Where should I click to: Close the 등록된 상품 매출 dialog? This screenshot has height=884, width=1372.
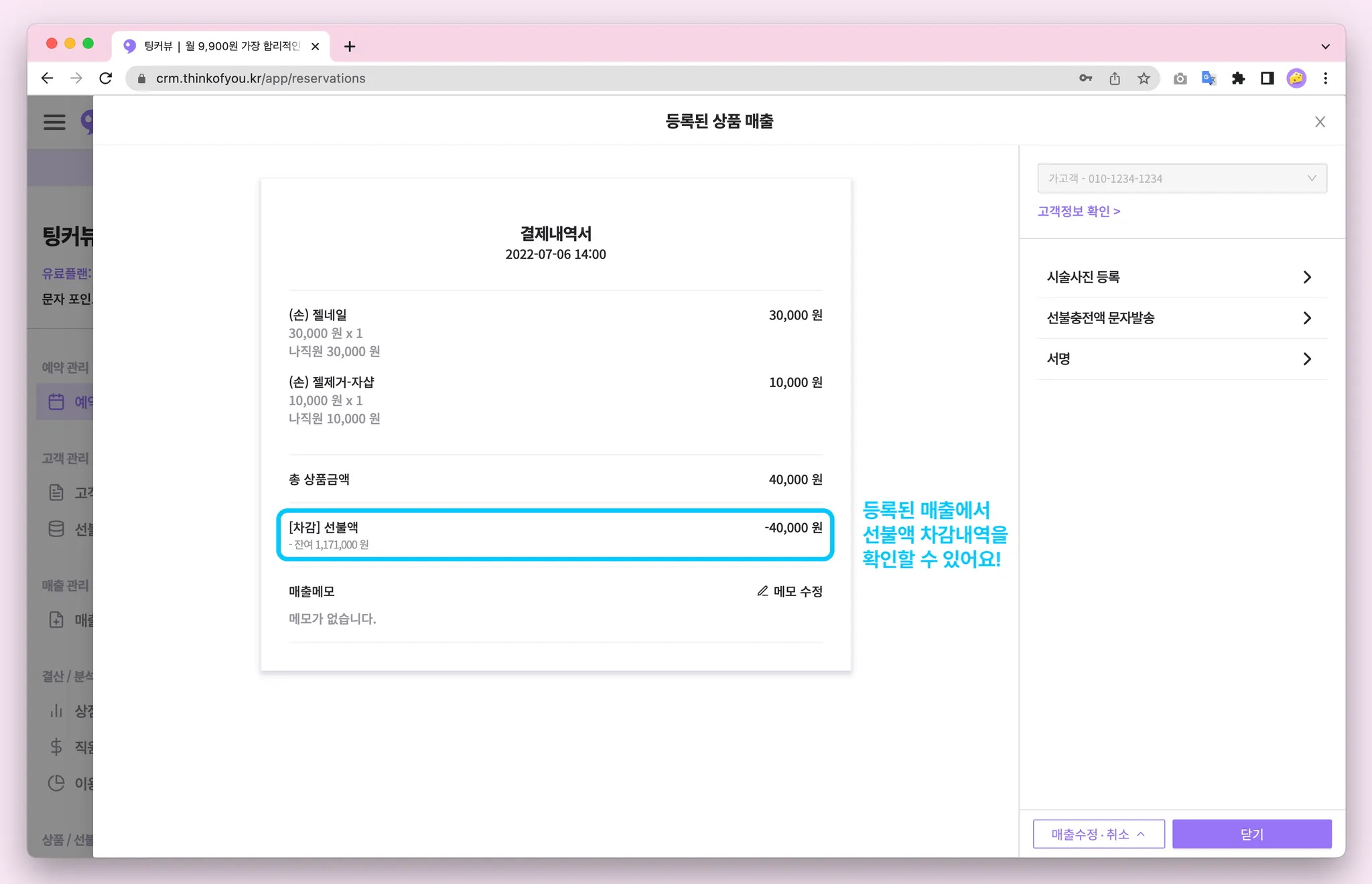(x=1320, y=122)
